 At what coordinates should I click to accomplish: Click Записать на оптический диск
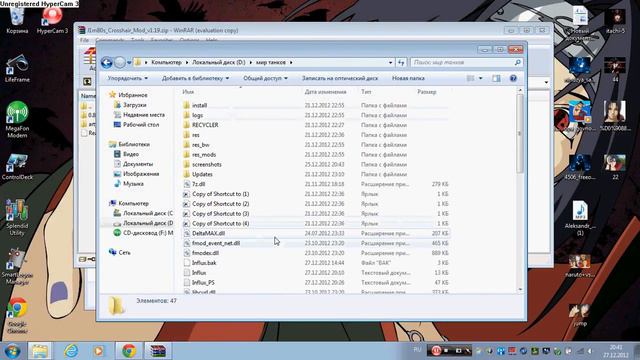tap(340, 78)
